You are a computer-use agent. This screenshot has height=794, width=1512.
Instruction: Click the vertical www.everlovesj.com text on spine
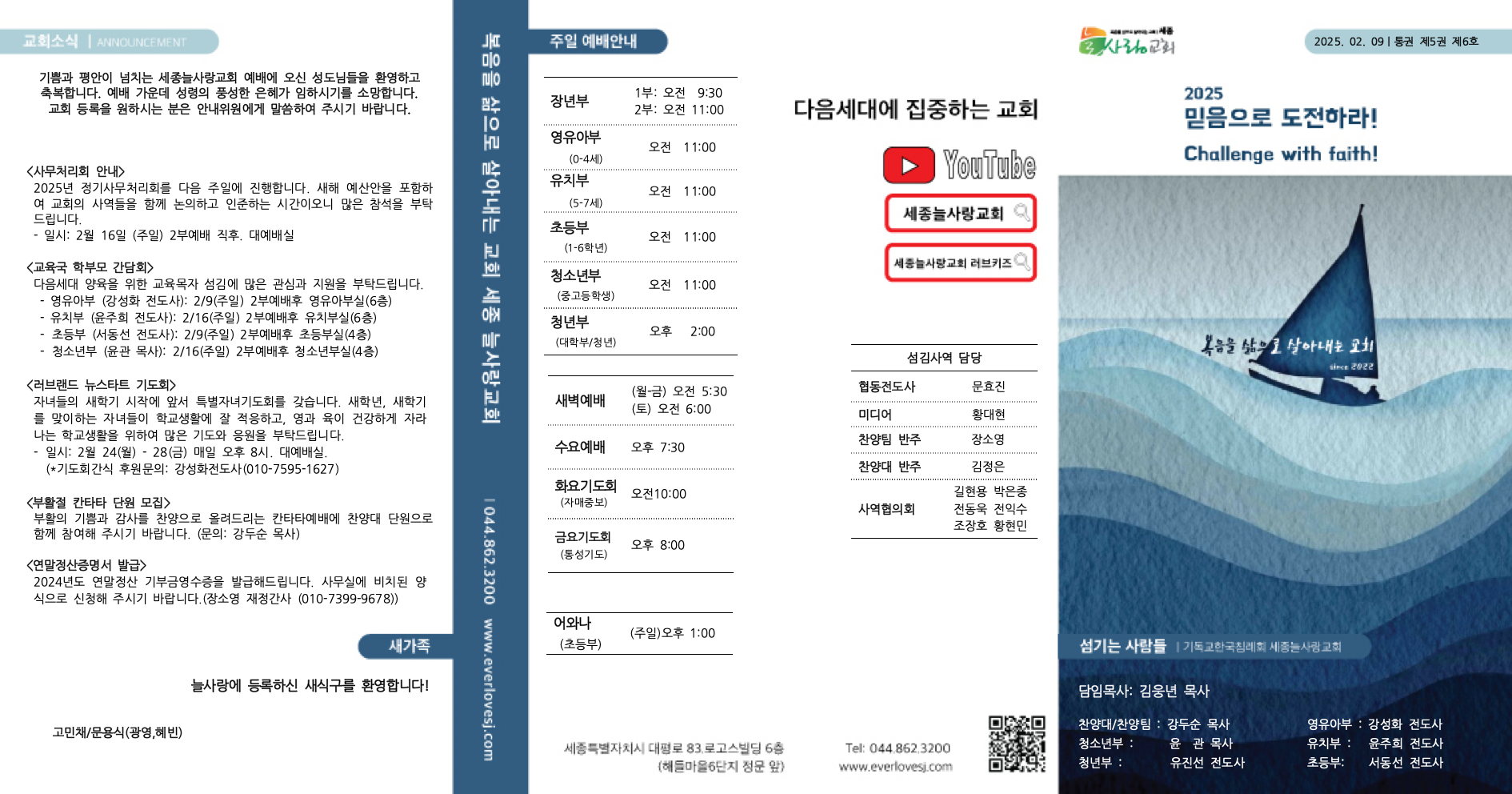[x=488, y=689]
